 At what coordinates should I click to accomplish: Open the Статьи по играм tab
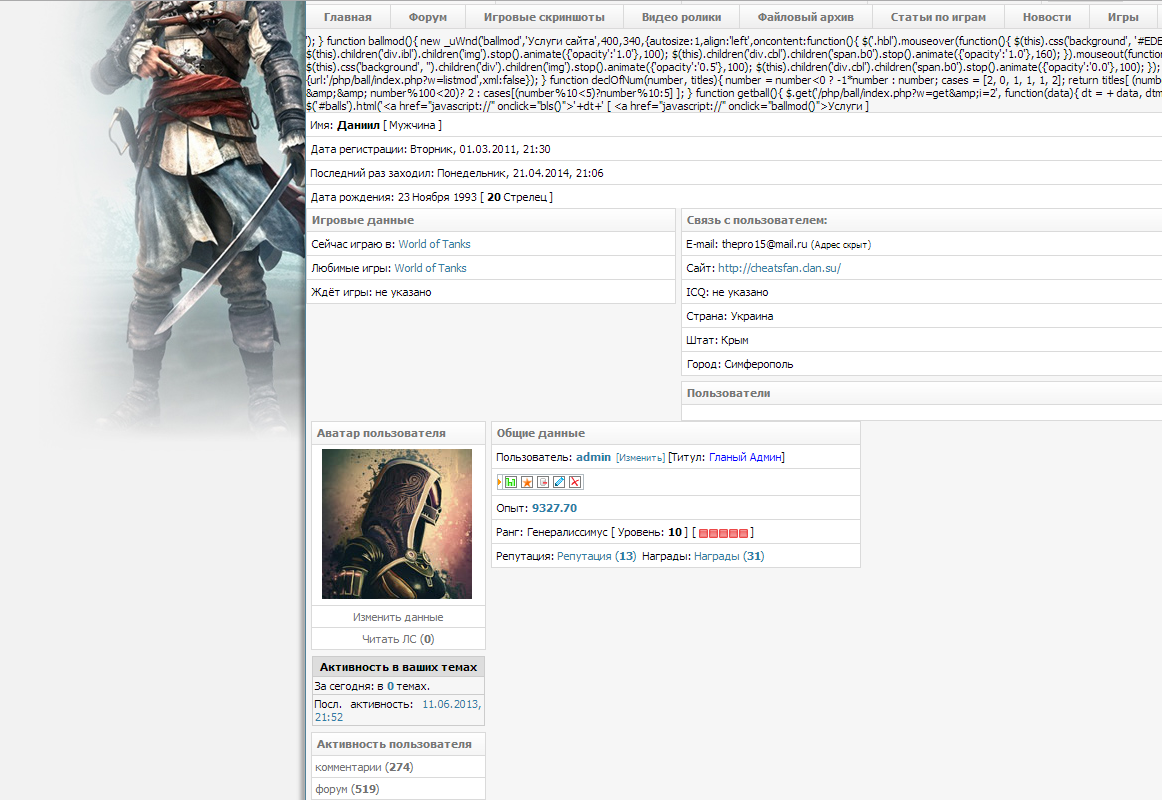[938, 17]
